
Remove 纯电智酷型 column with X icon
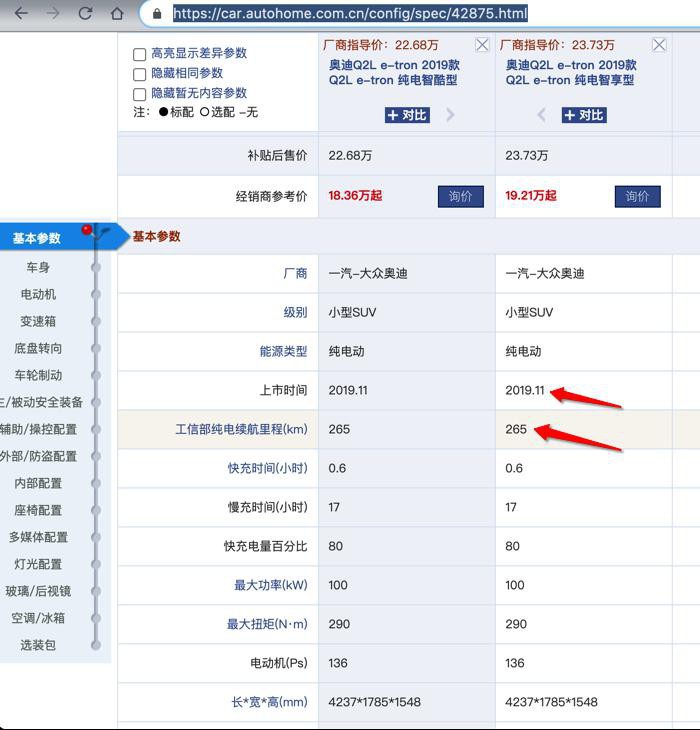[x=482, y=45]
